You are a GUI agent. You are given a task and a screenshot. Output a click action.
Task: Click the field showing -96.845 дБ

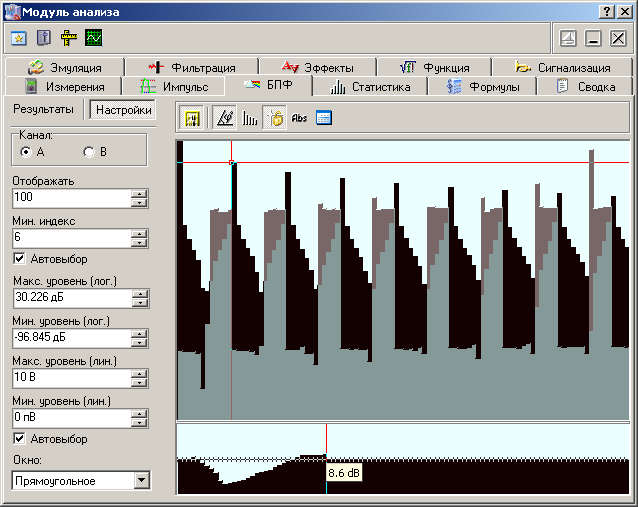(x=72, y=338)
